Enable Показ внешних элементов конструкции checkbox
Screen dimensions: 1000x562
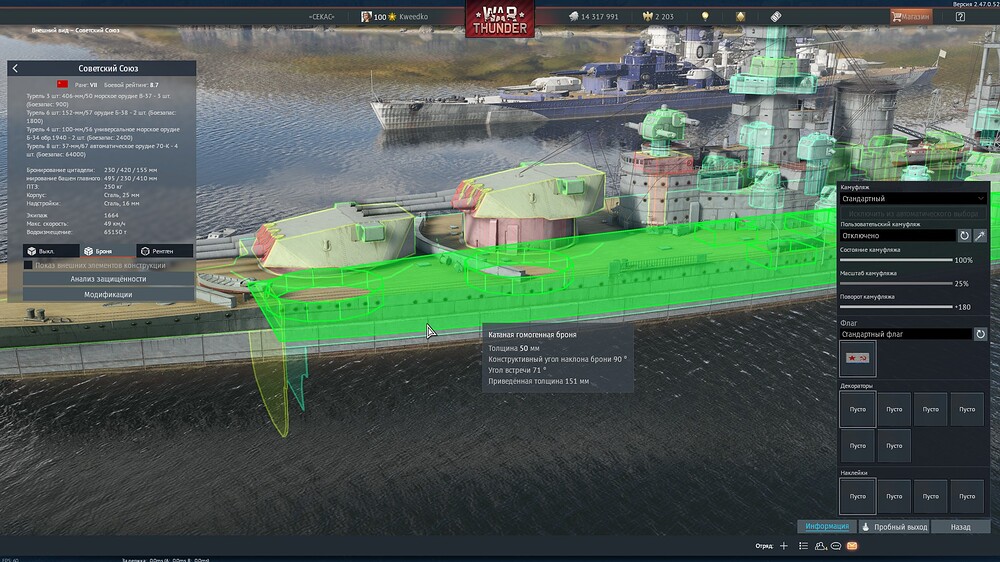[28, 265]
